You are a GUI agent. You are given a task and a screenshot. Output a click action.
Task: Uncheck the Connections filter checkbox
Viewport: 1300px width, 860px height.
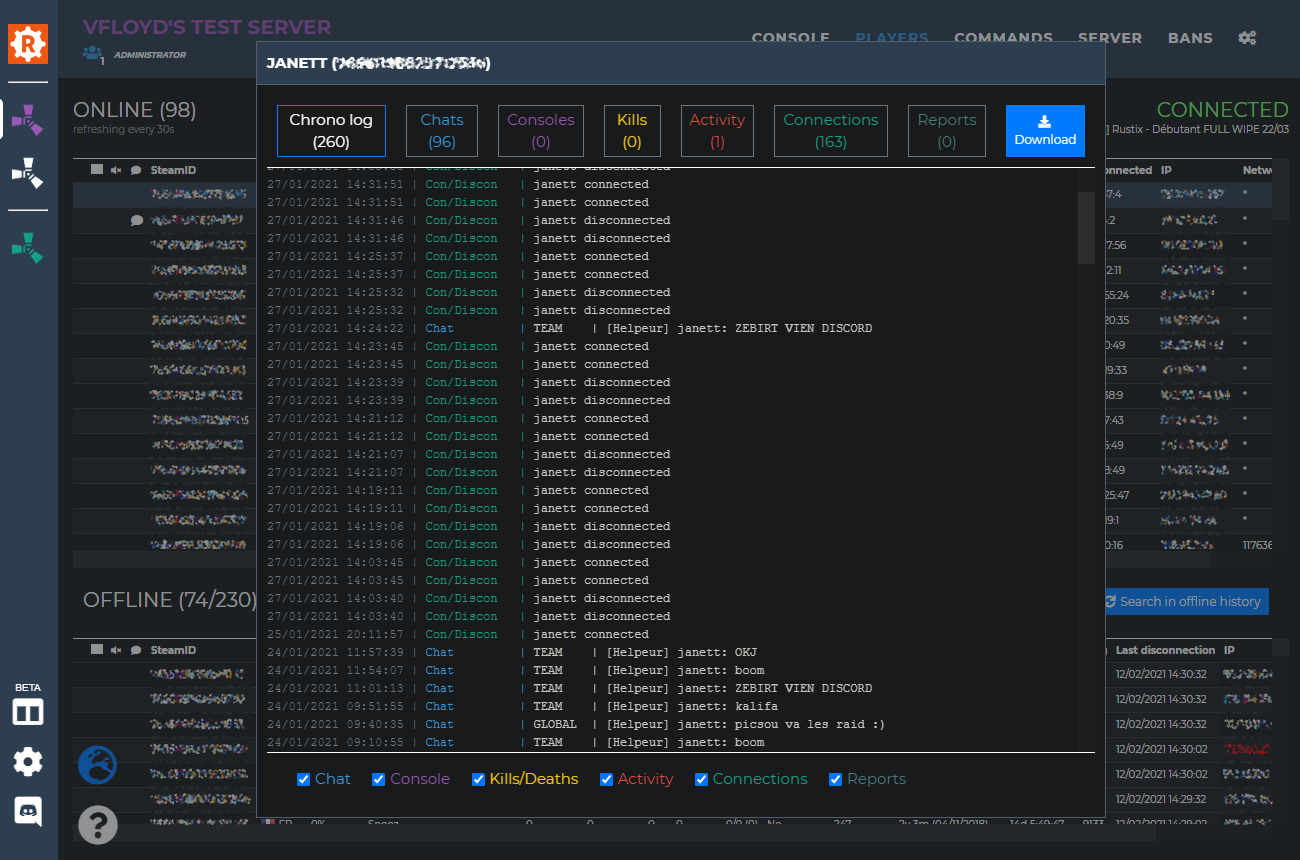tap(702, 780)
